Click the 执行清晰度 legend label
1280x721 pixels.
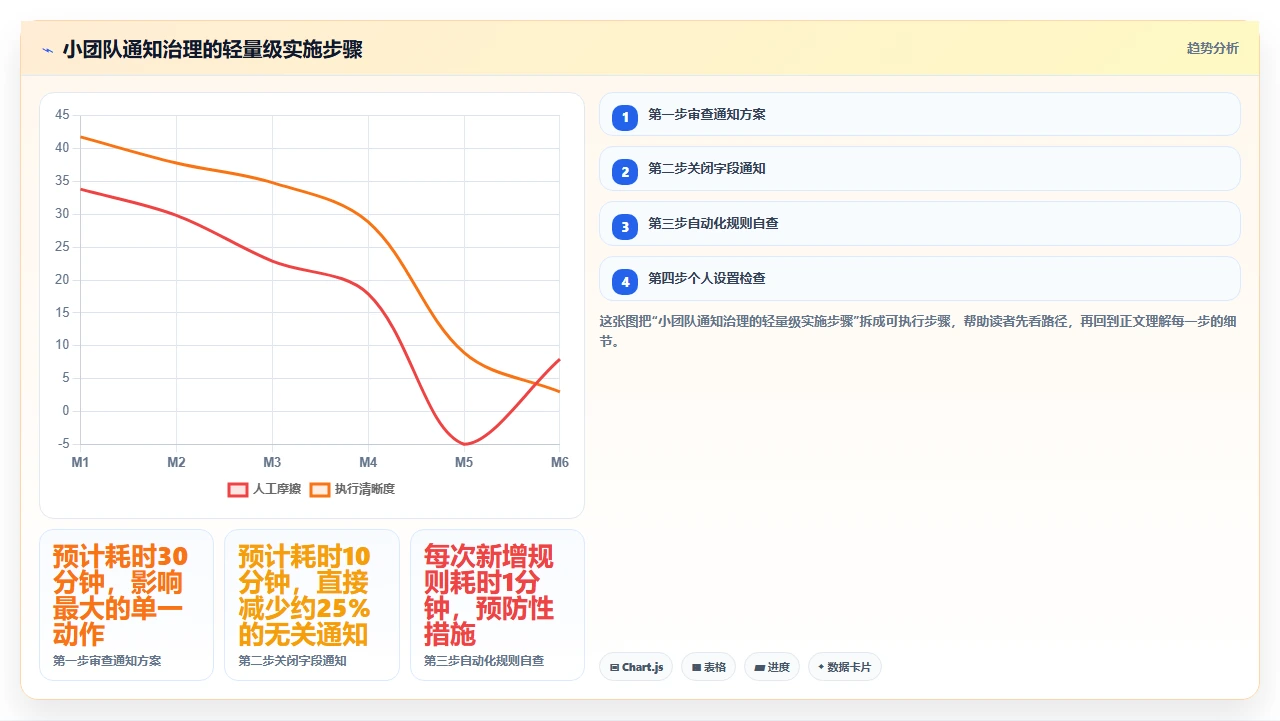pos(365,489)
